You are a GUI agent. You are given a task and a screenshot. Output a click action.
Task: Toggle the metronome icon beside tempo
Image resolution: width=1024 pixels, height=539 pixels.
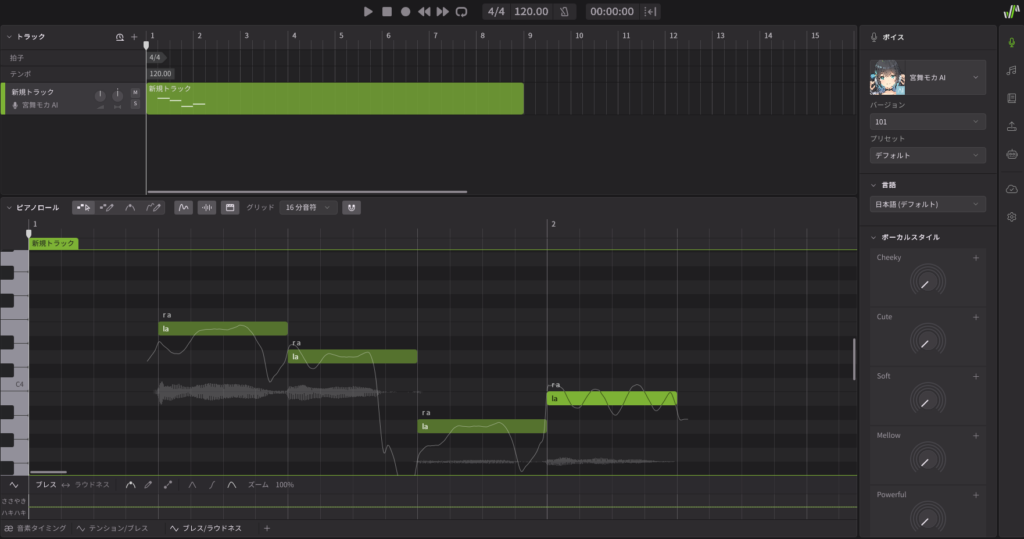pyautogui.click(x=565, y=11)
